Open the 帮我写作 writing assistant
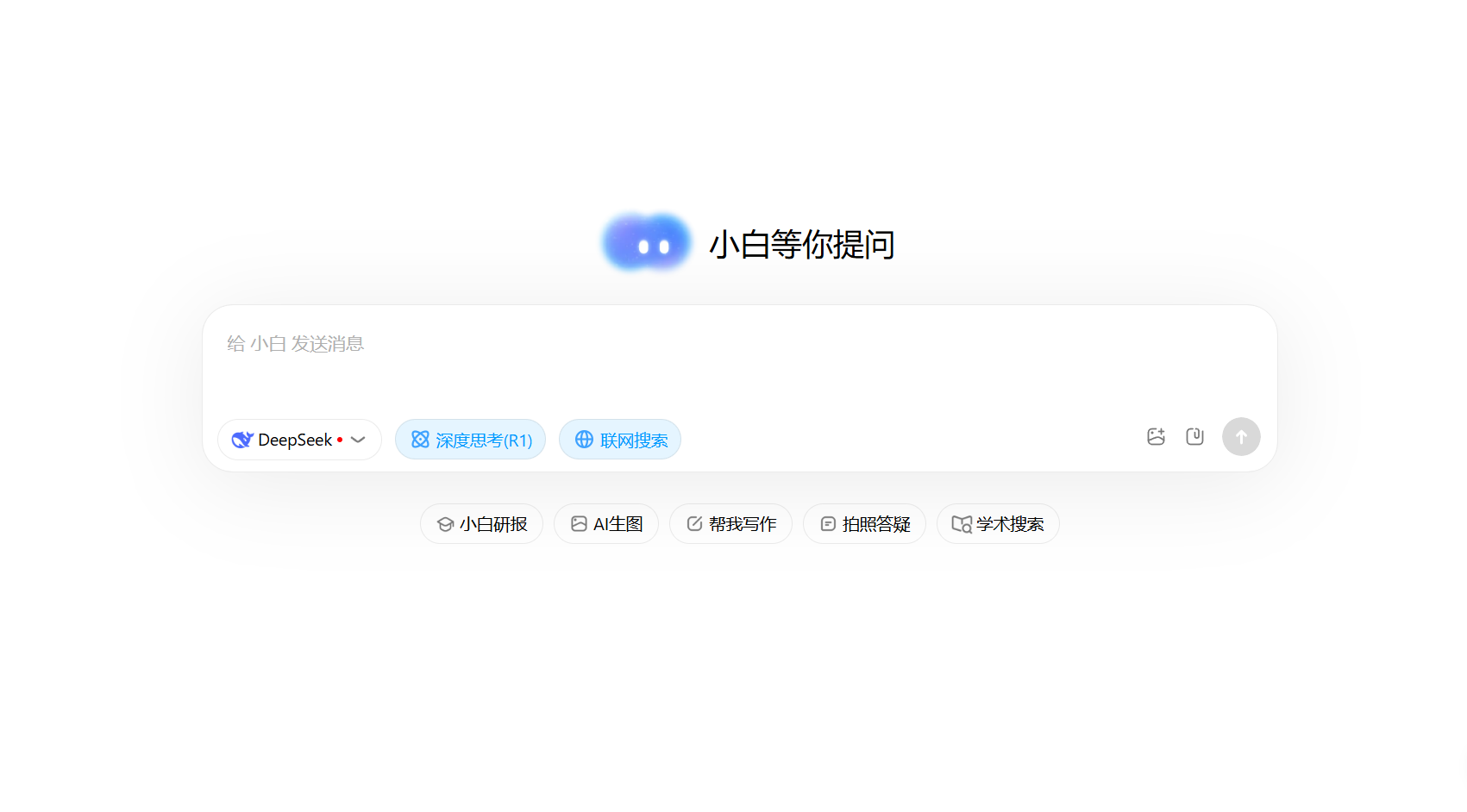This screenshot has width=1467, height=812. click(730, 523)
